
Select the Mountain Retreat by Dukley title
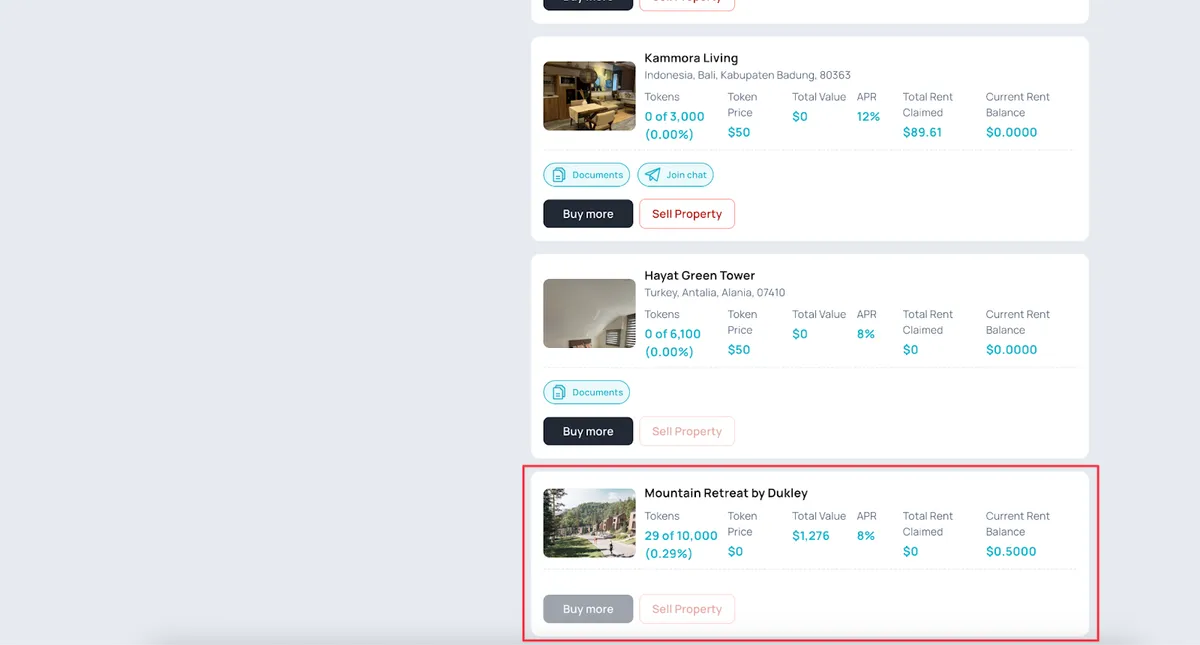click(725, 493)
